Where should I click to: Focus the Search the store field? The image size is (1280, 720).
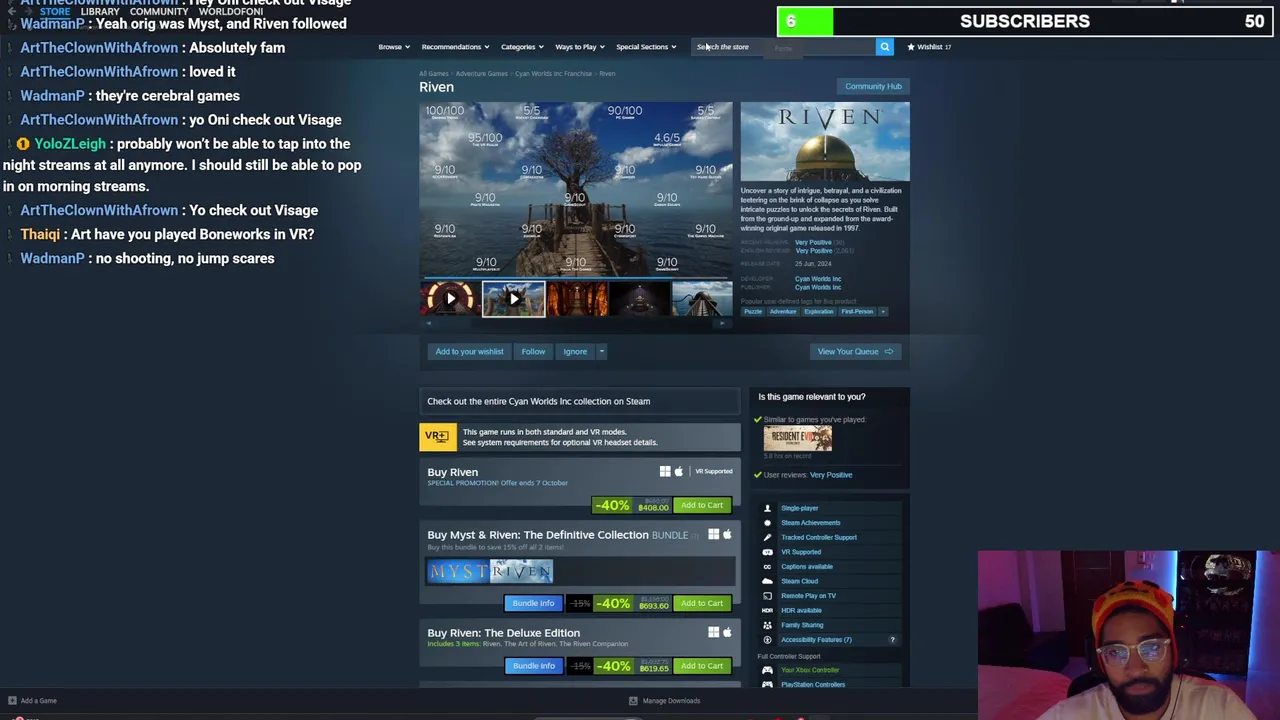pos(785,47)
